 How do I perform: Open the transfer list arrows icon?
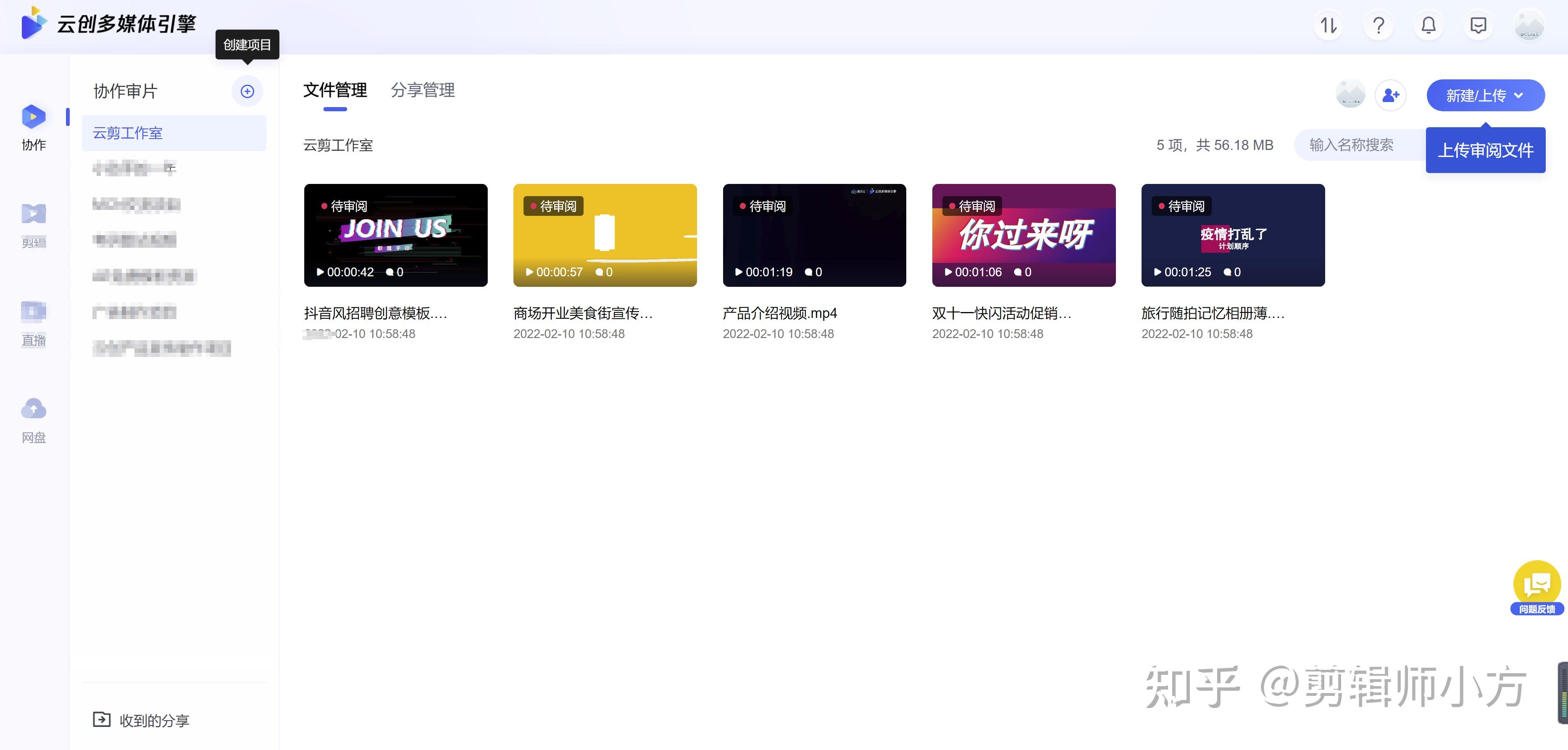click(x=1328, y=26)
